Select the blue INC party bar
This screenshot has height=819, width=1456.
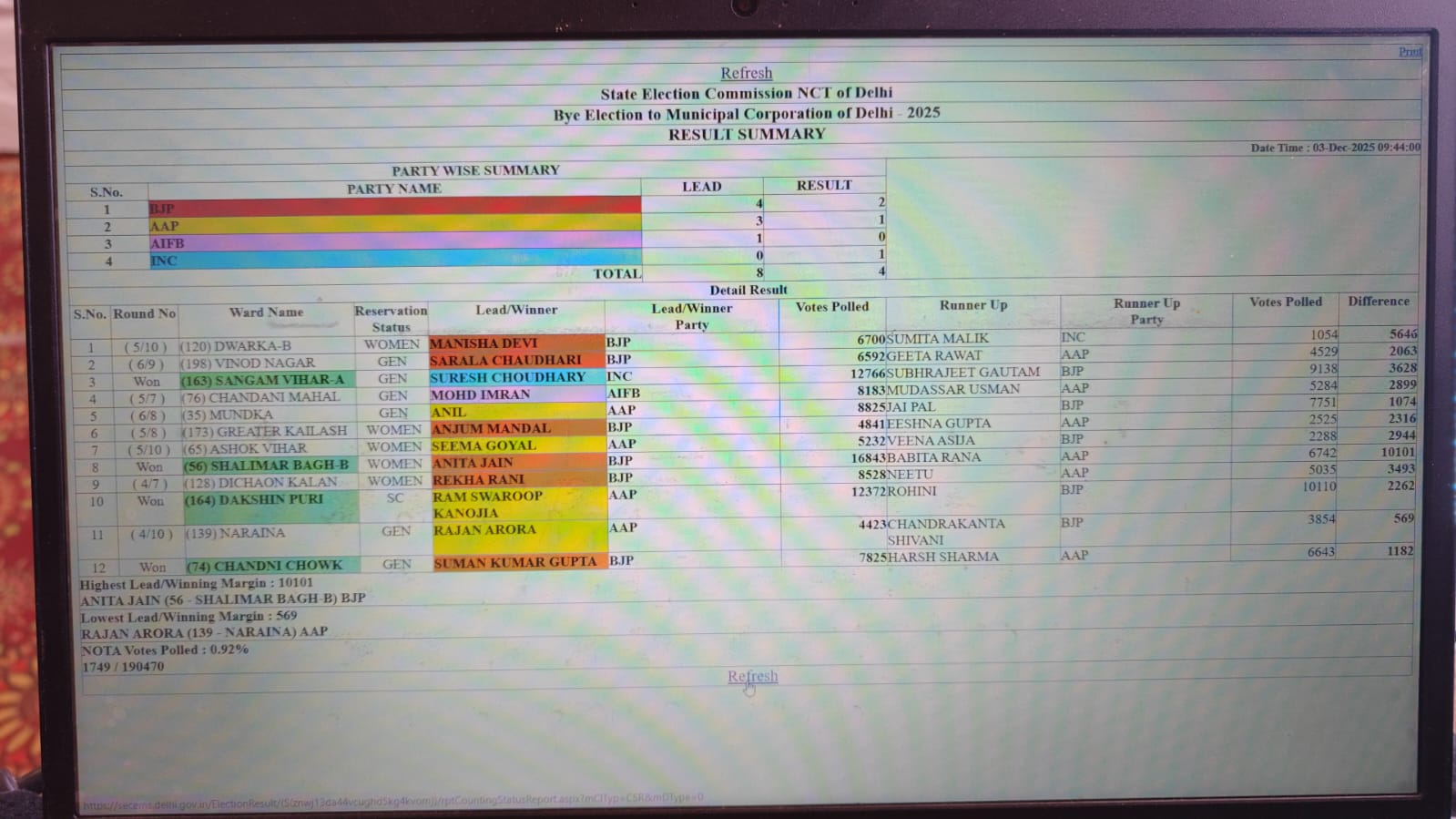click(x=394, y=261)
